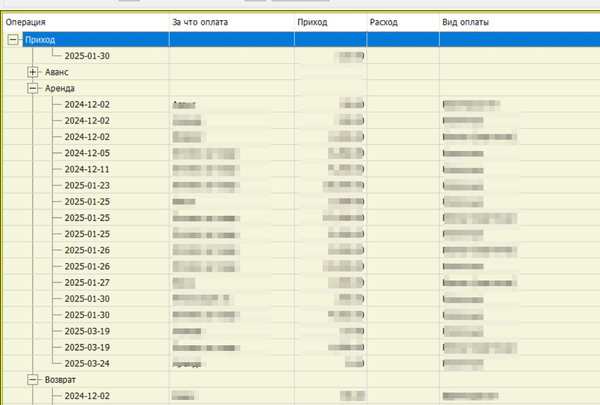Collapse the Аренда group
This screenshot has width=600, height=405.
33,88
